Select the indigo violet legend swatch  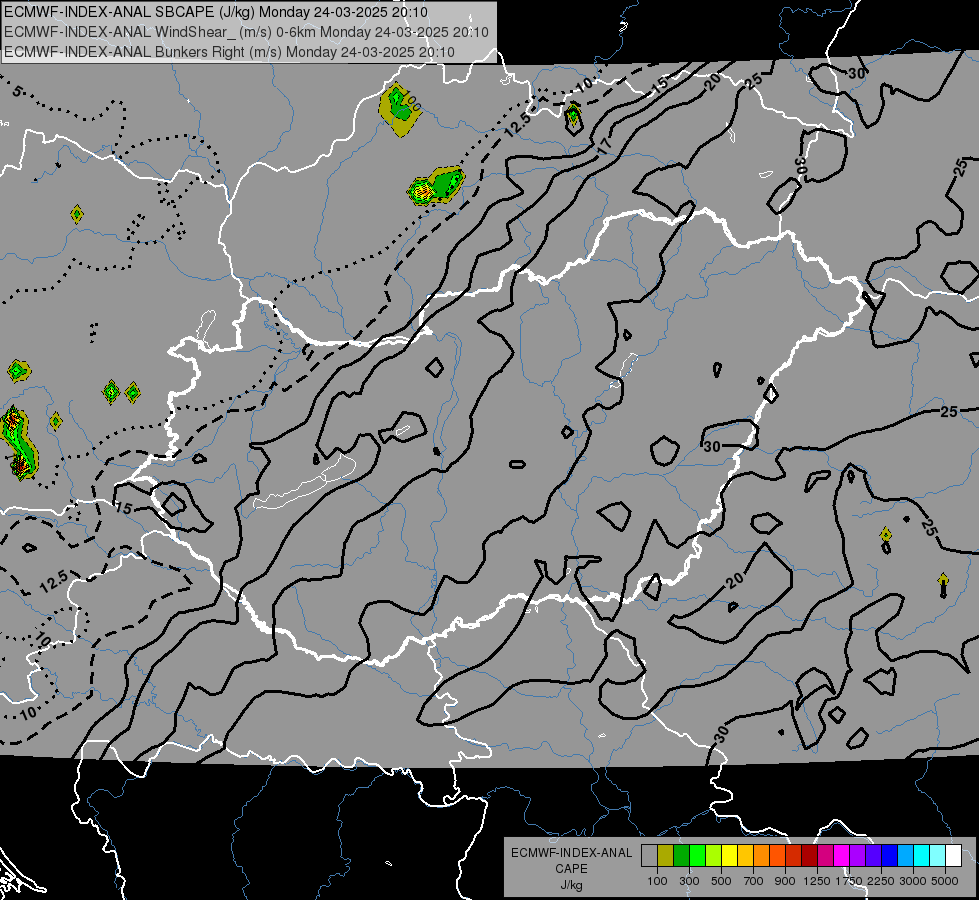click(874, 856)
